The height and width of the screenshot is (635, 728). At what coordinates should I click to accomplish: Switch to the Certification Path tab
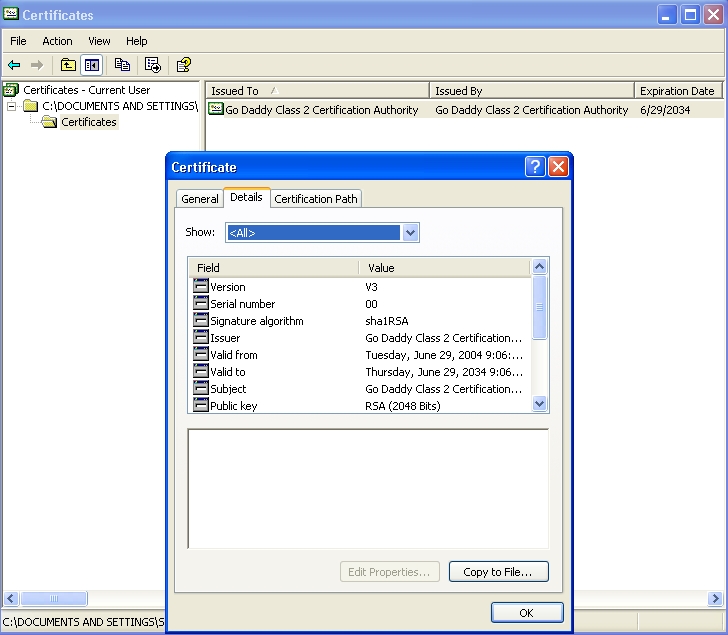pyautogui.click(x=316, y=199)
